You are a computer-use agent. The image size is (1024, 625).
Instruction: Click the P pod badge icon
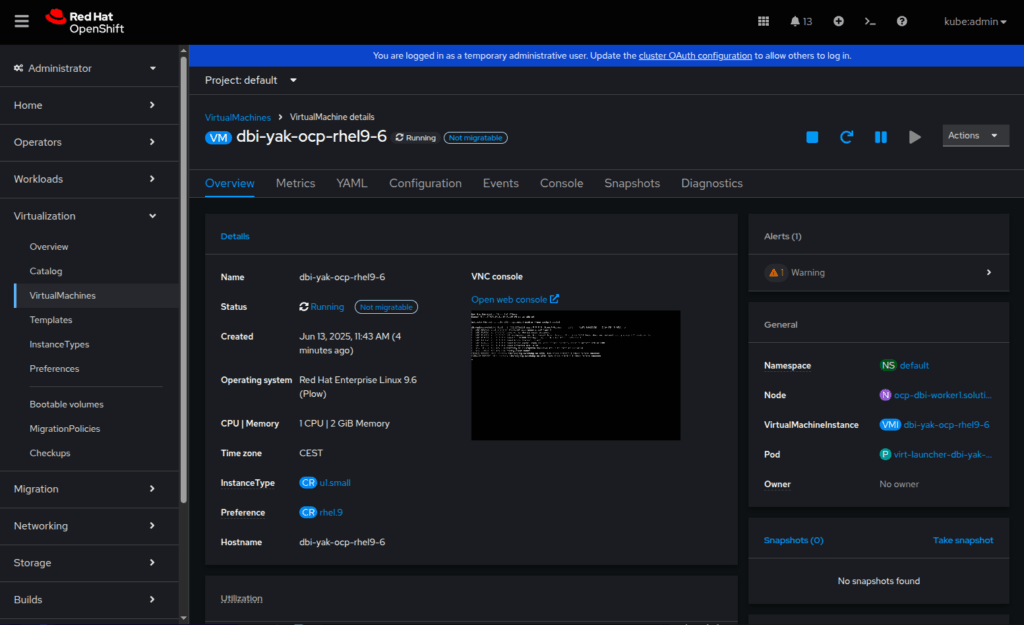(x=886, y=455)
